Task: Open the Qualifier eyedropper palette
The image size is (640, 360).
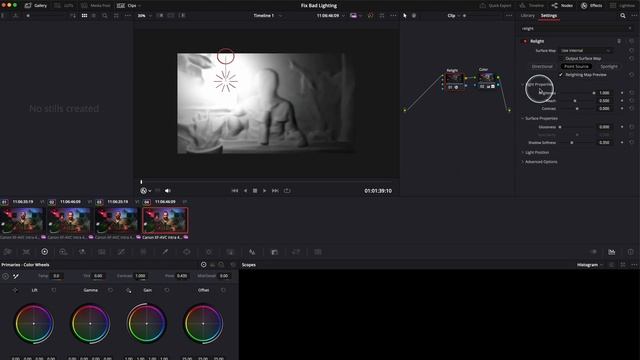Action: (165, 252)
